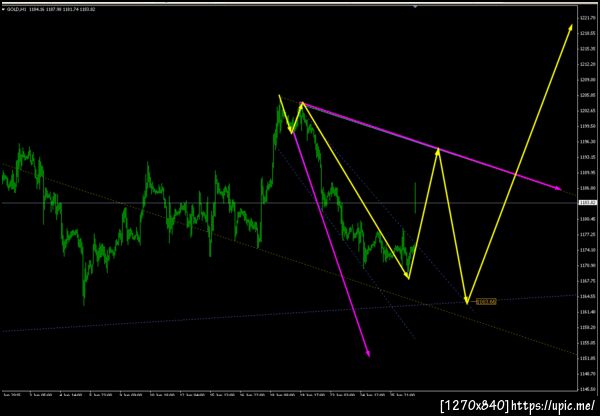
Task: Click the 1167.75 value on the price scale
Action: [x=589, y=281]
